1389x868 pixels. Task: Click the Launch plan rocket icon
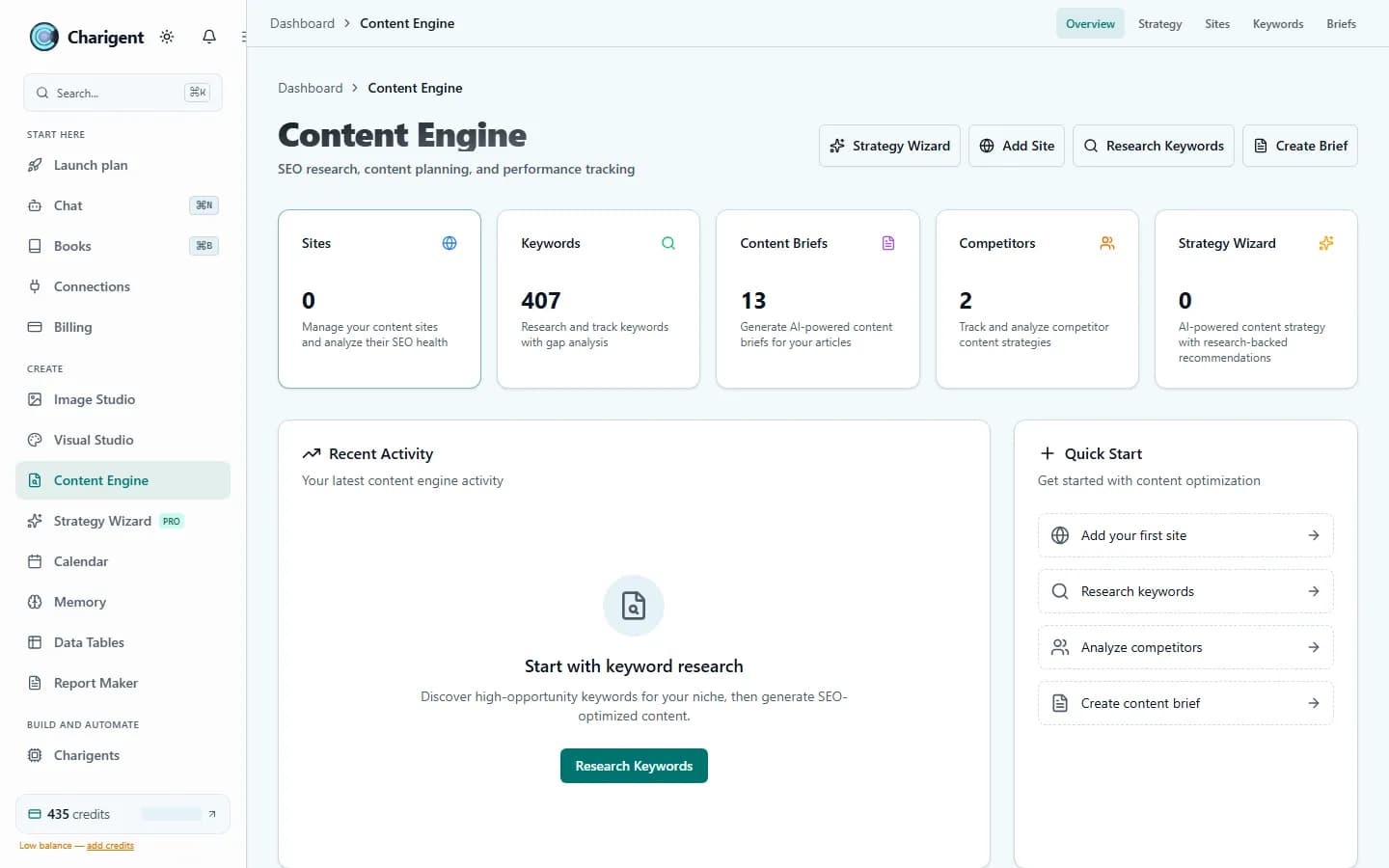(x=35, y=165)
